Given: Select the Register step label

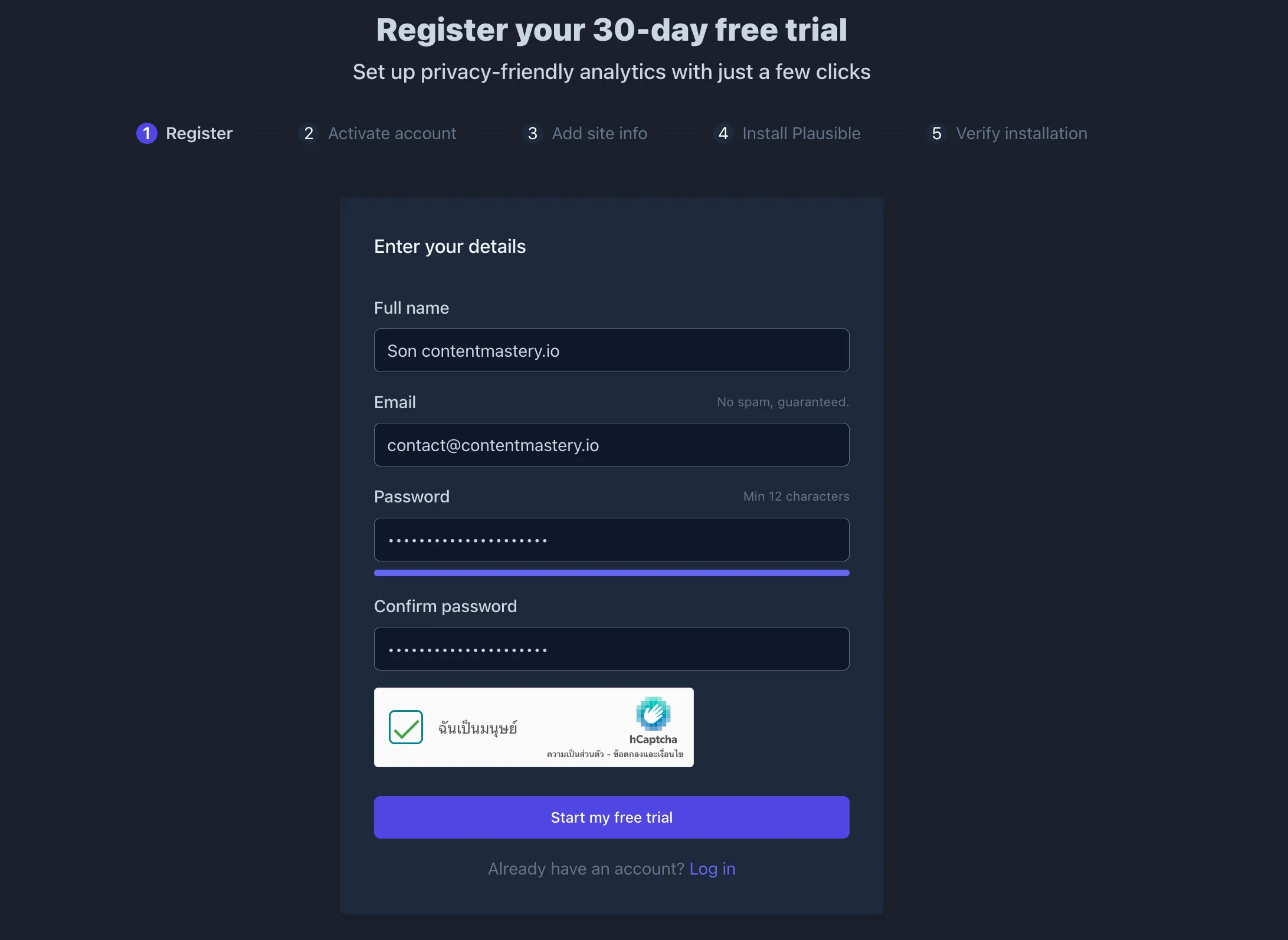Looking at the screenshot, I should coord(199,133).
